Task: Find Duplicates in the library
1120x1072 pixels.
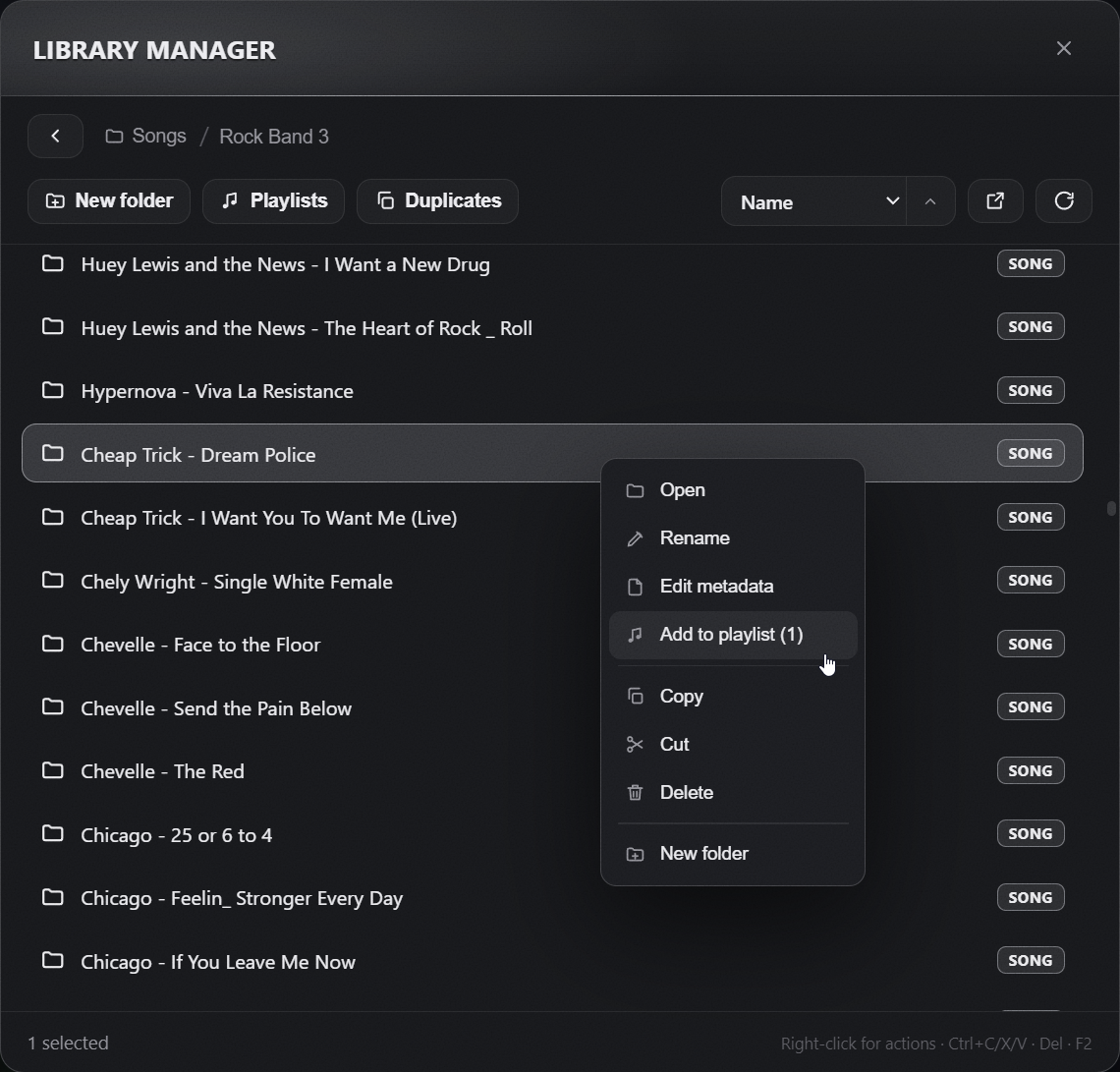Action: click(x=438, y=200)
